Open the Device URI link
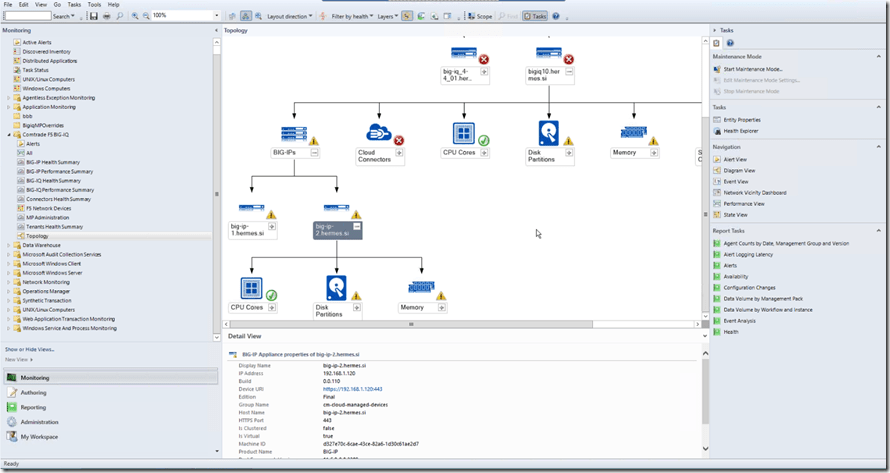890x473 pixels. (x=352, y=389)
